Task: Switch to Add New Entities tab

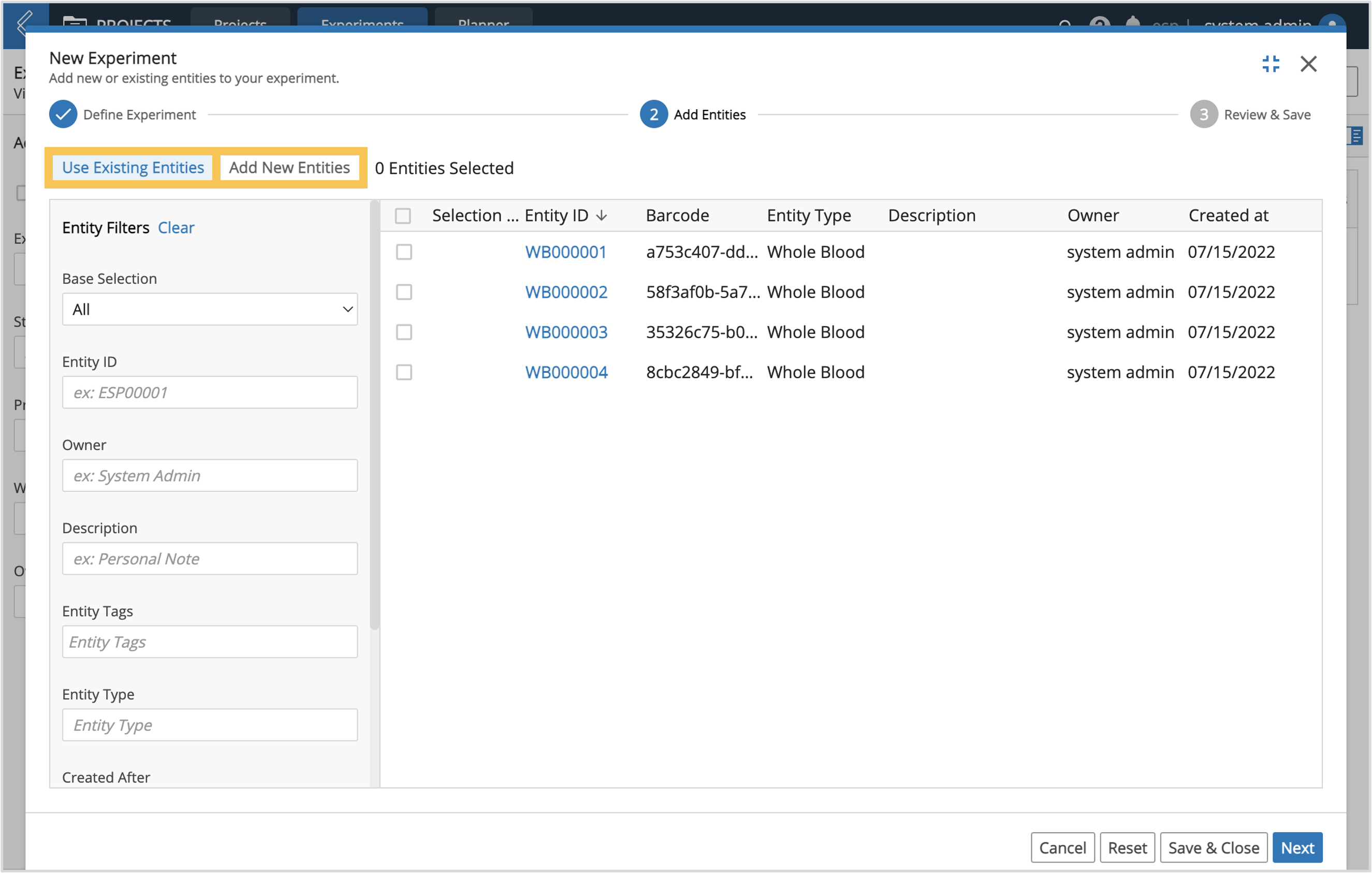Action: pos(289,168)
